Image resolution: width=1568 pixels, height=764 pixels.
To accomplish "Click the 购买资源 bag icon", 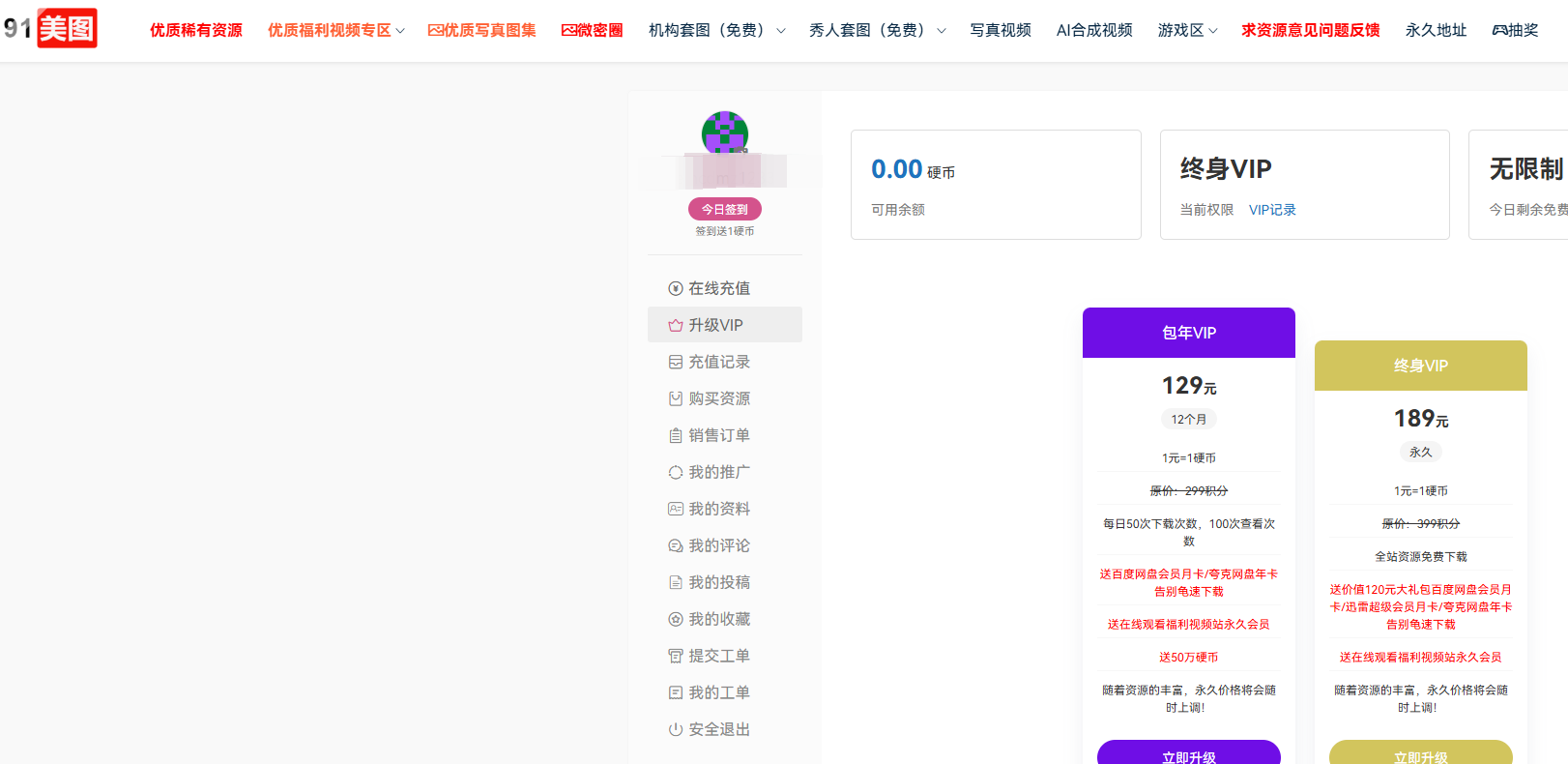I will click(676, 398).
